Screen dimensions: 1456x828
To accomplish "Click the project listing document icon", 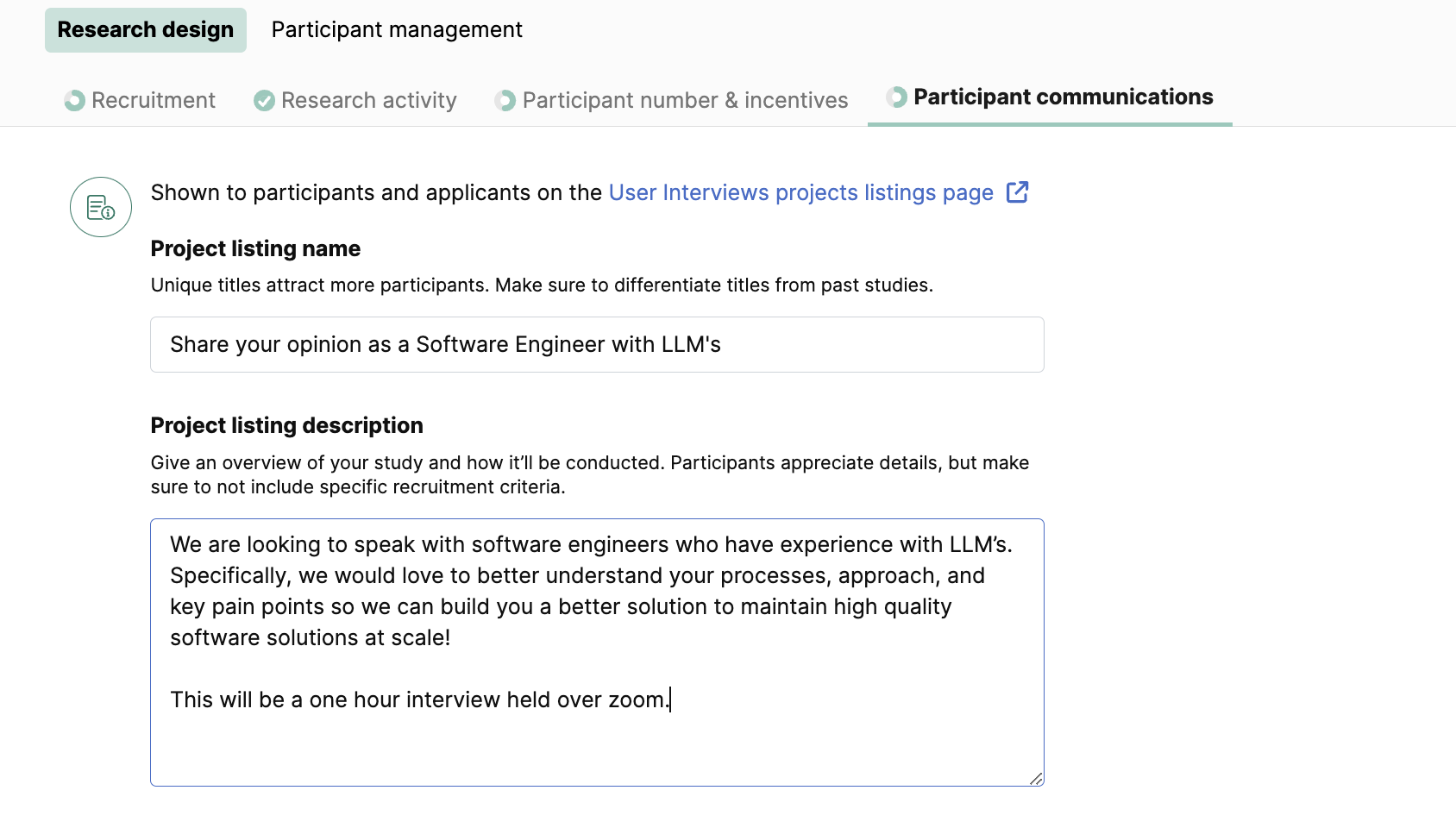I will 101,207.
